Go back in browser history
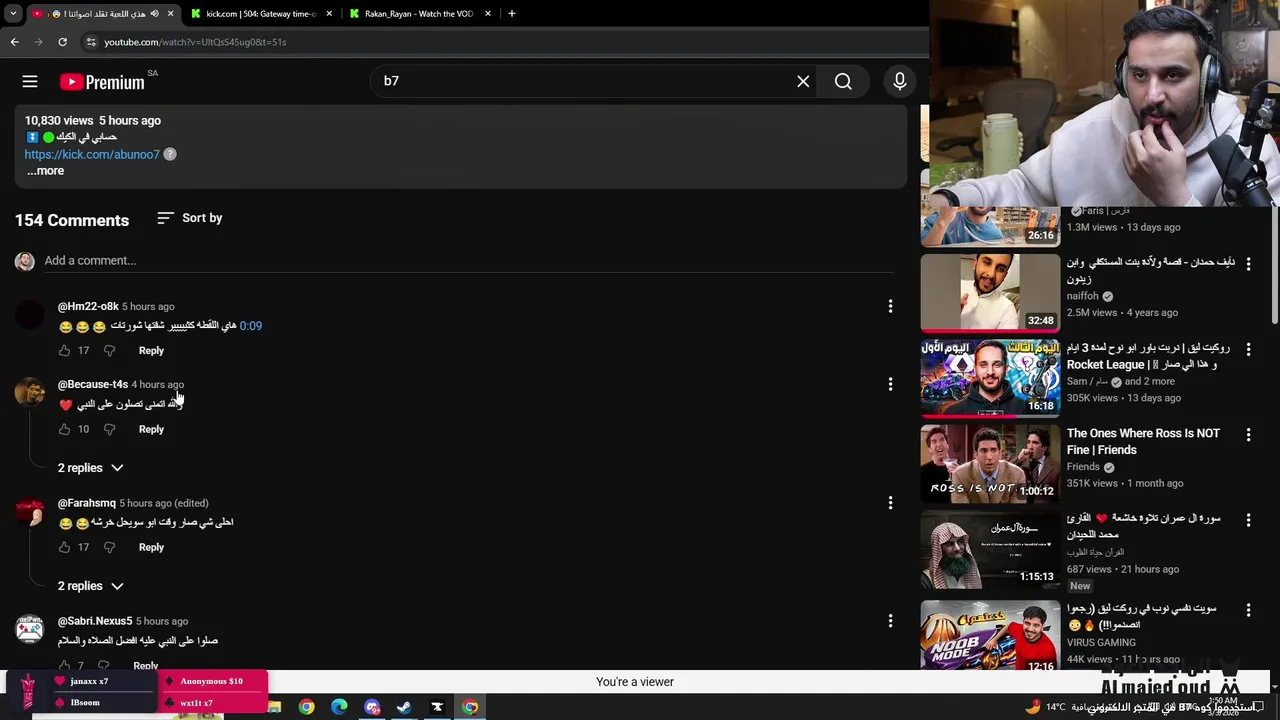The width and height of the screenshot is (1280, 720). coord(14,42)
